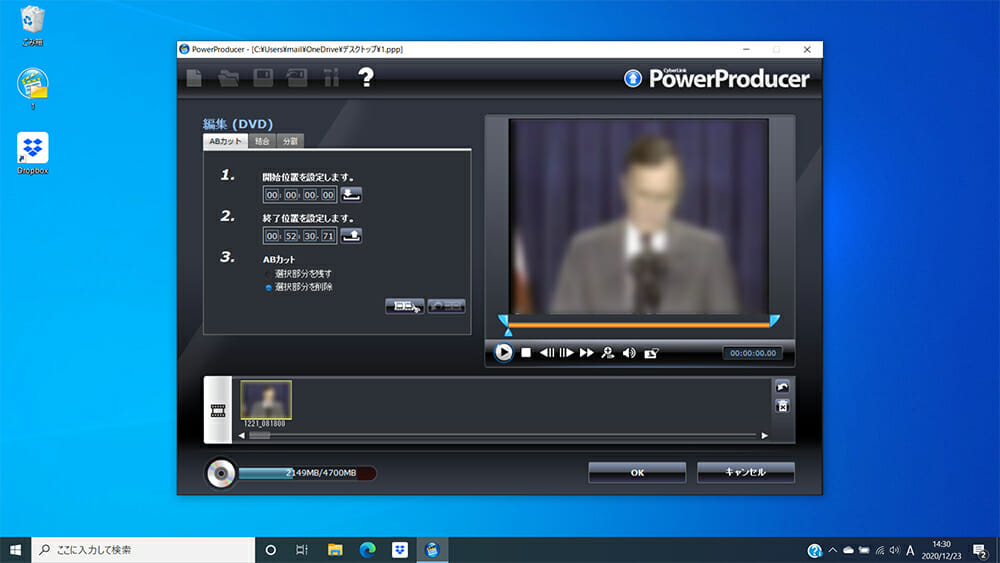Take a snapshot with the capture icon
The height and width of the screenshot is (563, 1000).
click(x=651, y=353)
